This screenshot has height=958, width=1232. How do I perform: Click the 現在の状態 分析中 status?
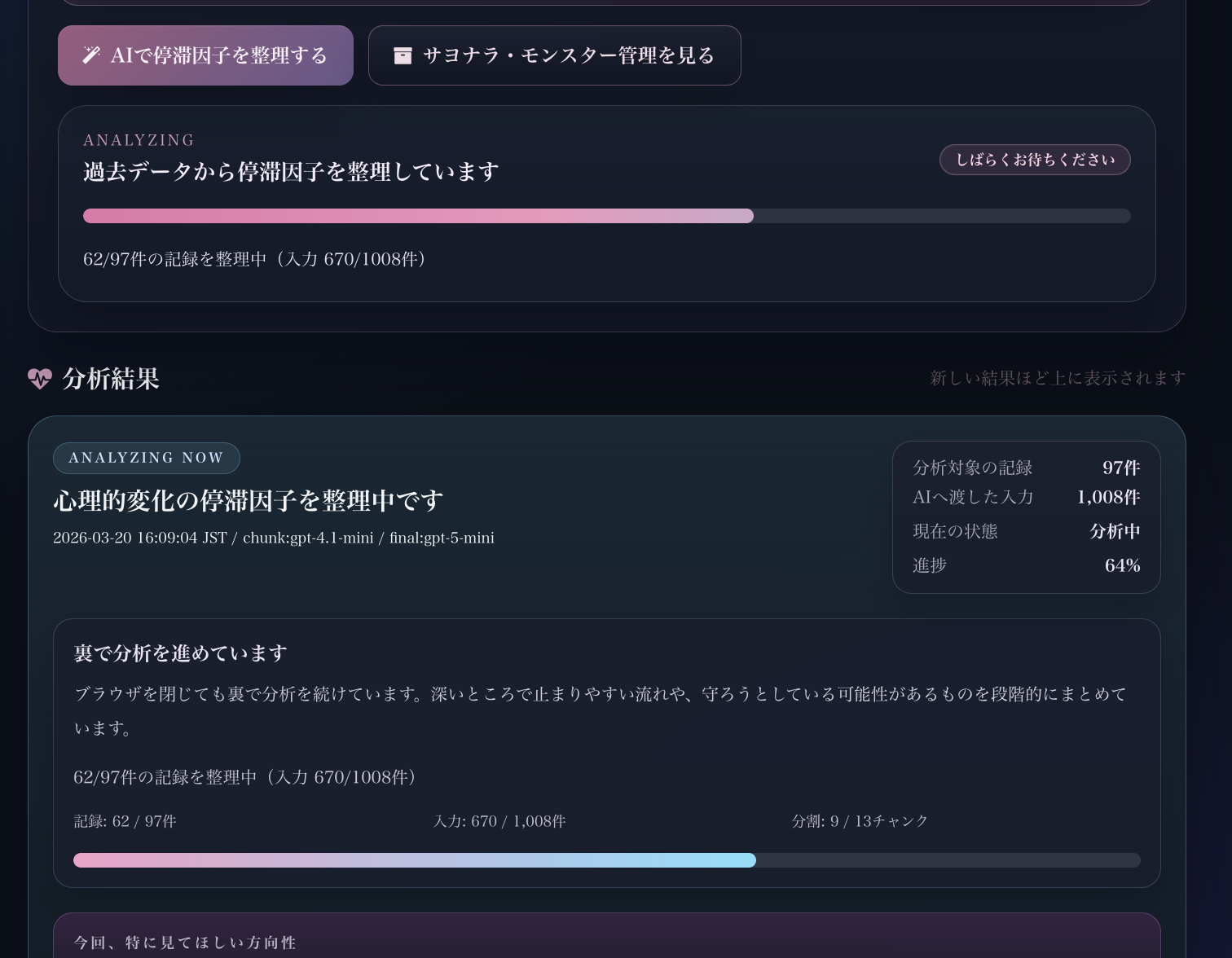click(1026, 530)
